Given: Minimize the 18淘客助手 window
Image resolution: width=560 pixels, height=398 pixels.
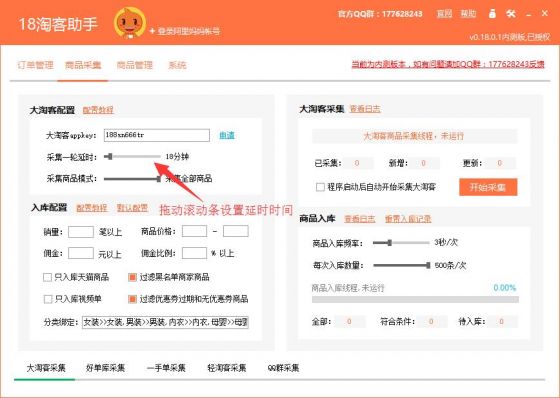Looking at the screenshot, I should 529,14.
